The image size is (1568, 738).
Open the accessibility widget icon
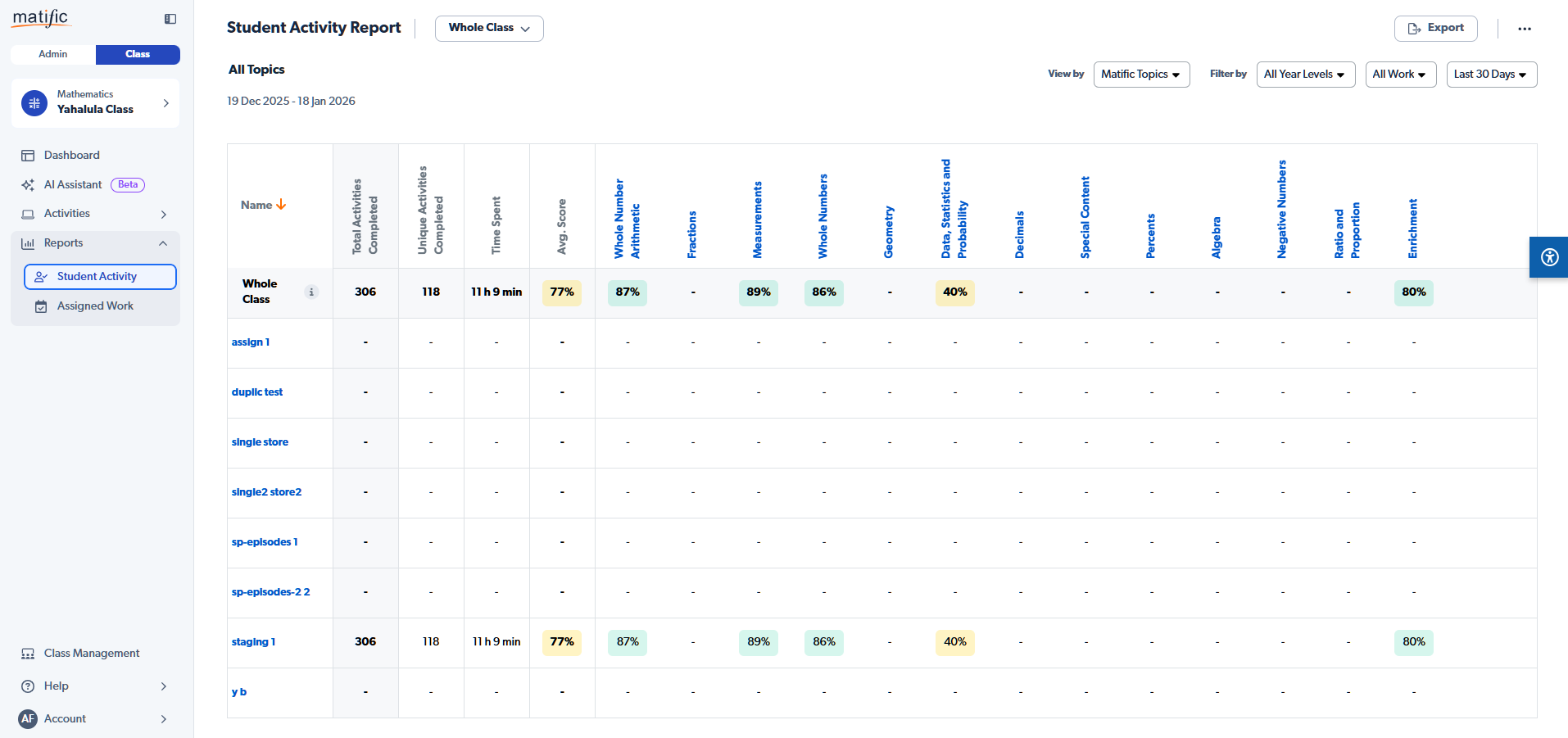click(x=1548, y=257)
